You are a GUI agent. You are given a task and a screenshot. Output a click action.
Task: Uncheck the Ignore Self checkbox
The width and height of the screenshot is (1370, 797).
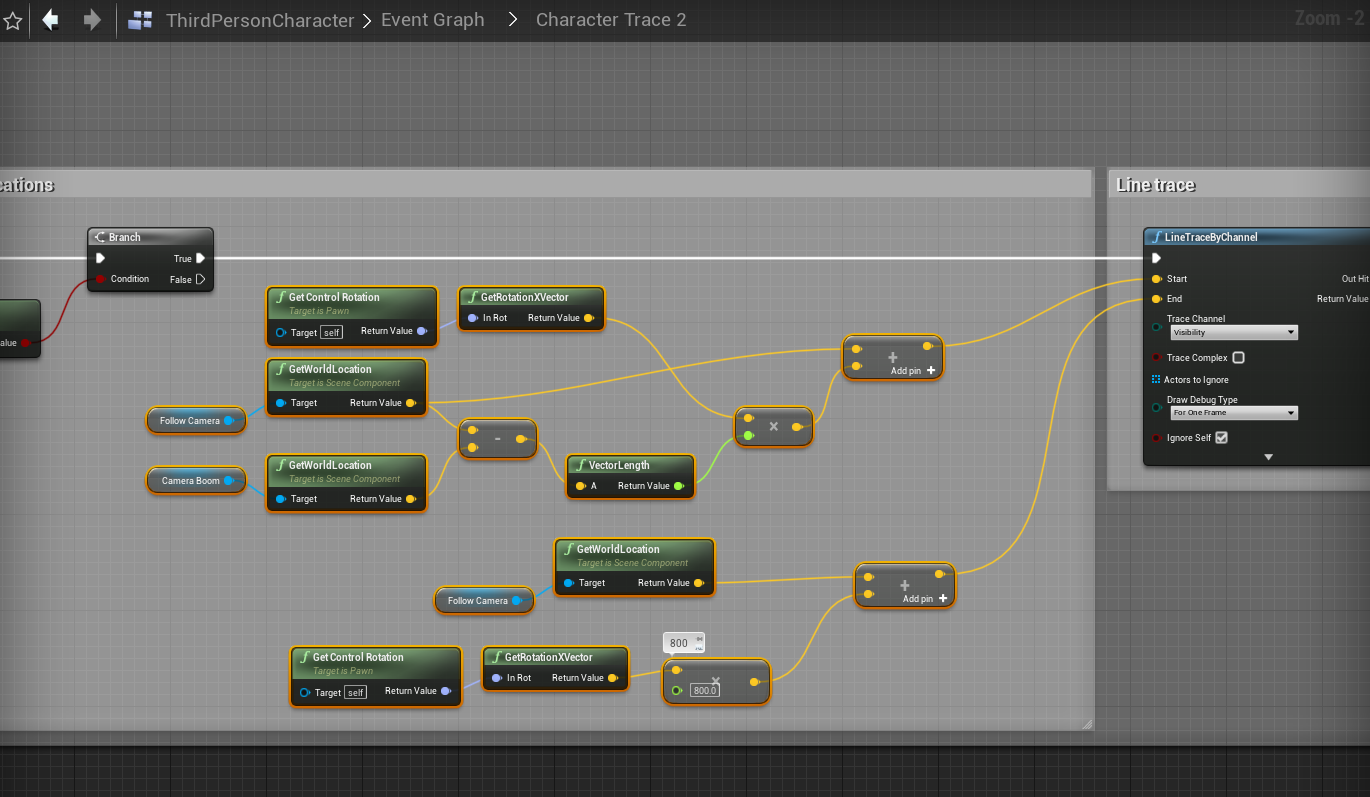click(x=1221, y=438)
